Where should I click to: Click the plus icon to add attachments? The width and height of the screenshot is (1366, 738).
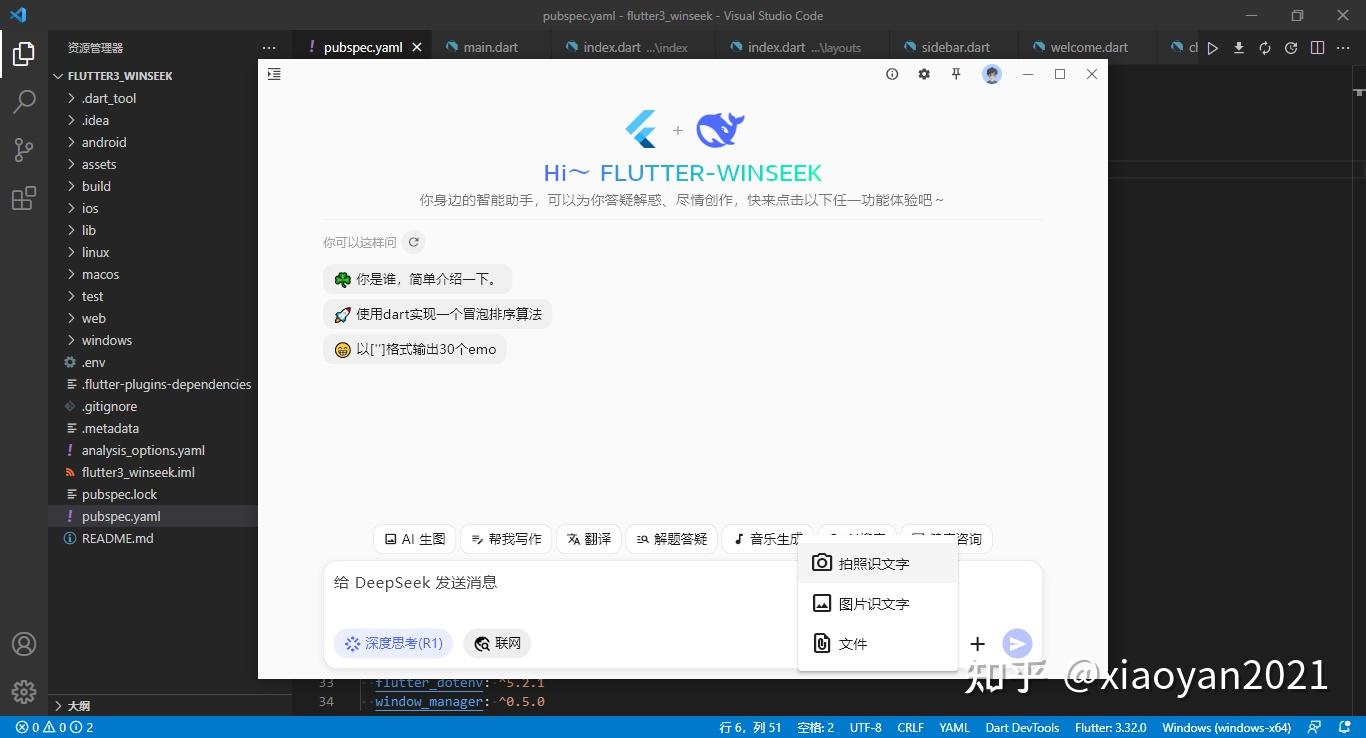click(x=977, y=643)
